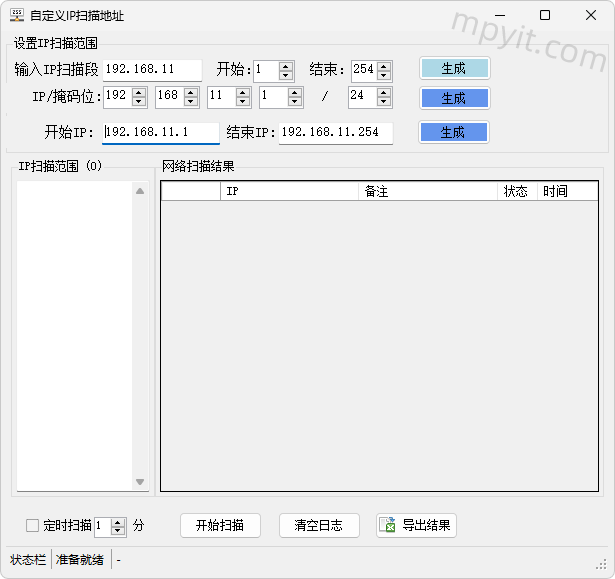
Task: Decrease the timed scan minutes spinner
Action: click(118, 530)
